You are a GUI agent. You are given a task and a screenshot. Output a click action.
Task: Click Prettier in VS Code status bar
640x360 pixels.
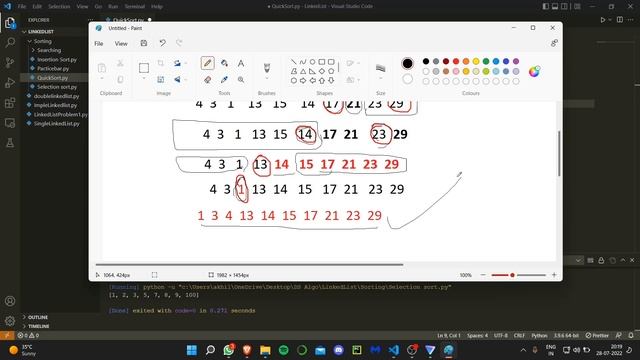point(597,336)
